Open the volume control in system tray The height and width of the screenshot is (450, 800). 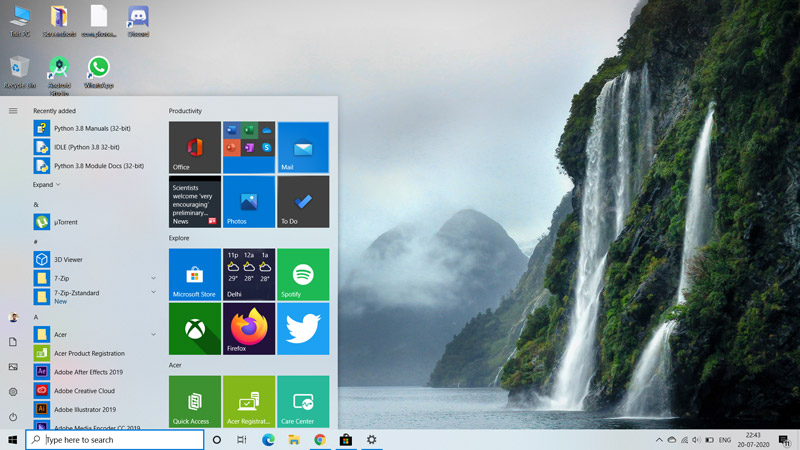(696, 440)
